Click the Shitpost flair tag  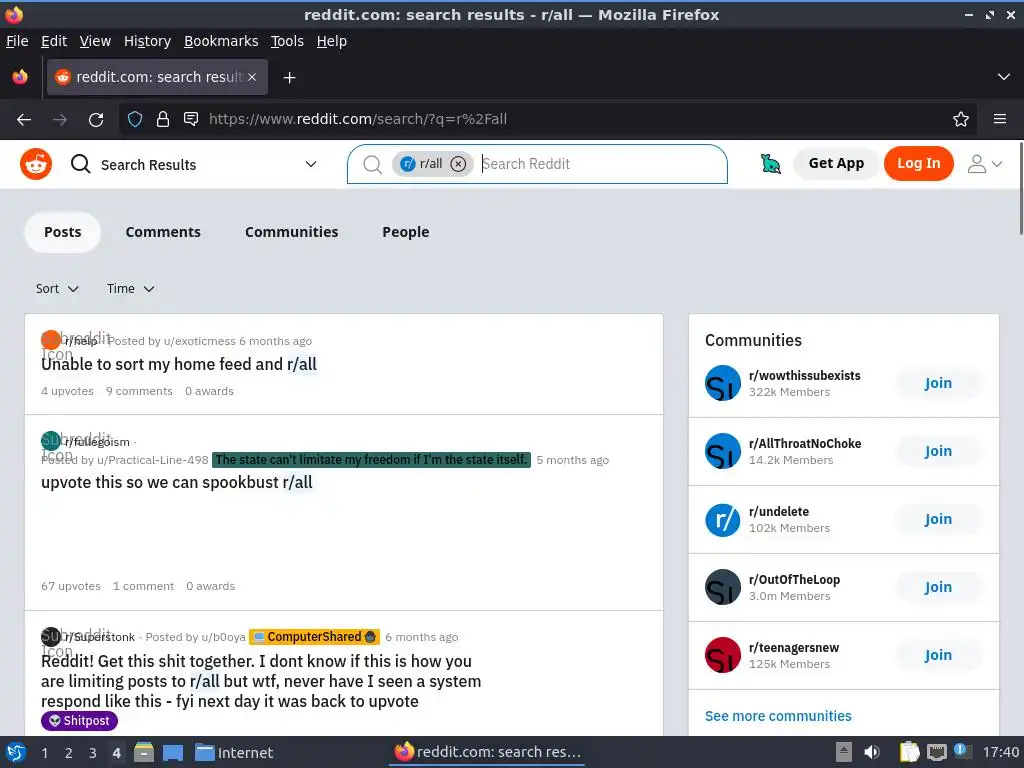[x=80, y=721]
